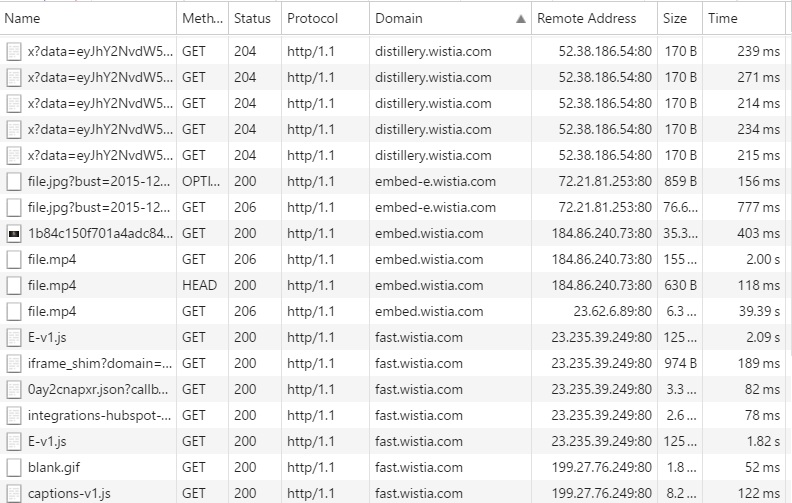
Task: Click the document icon of captions-v1.js
Action: (14, 494)
